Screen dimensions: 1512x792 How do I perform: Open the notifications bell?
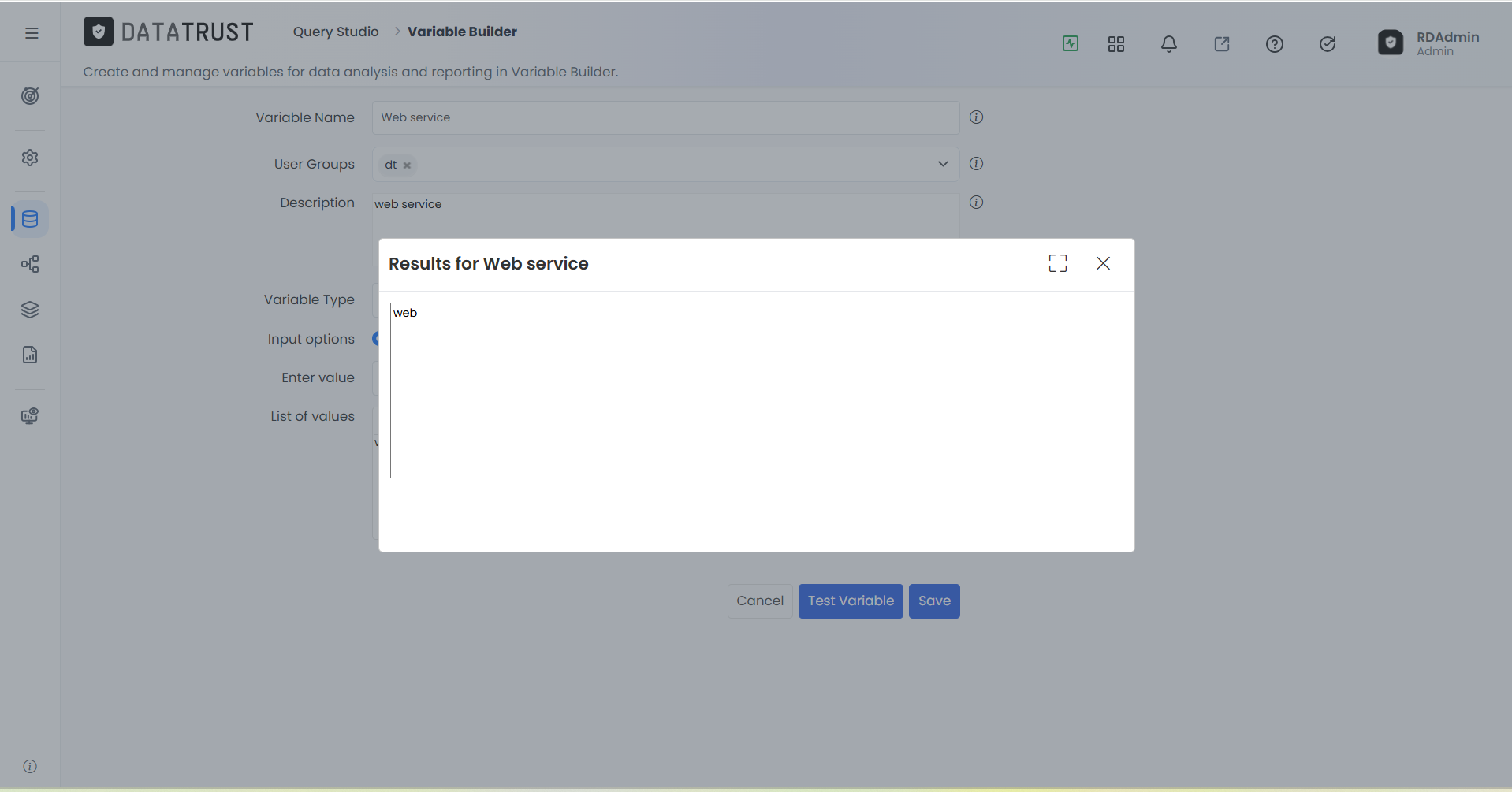pyautogui.click(x=1169, y=44)
